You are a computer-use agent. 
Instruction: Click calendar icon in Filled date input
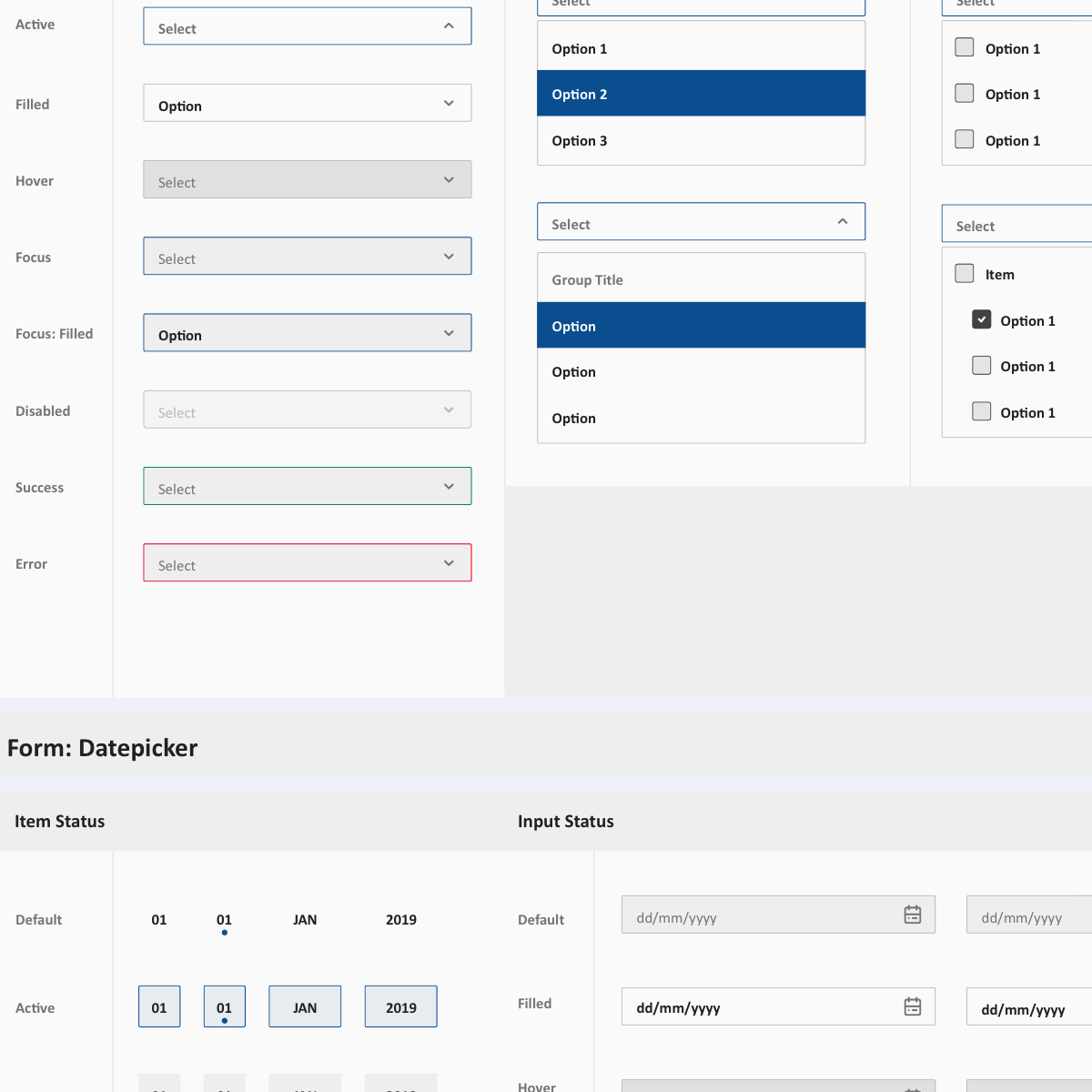click(x=913, y=1006)
